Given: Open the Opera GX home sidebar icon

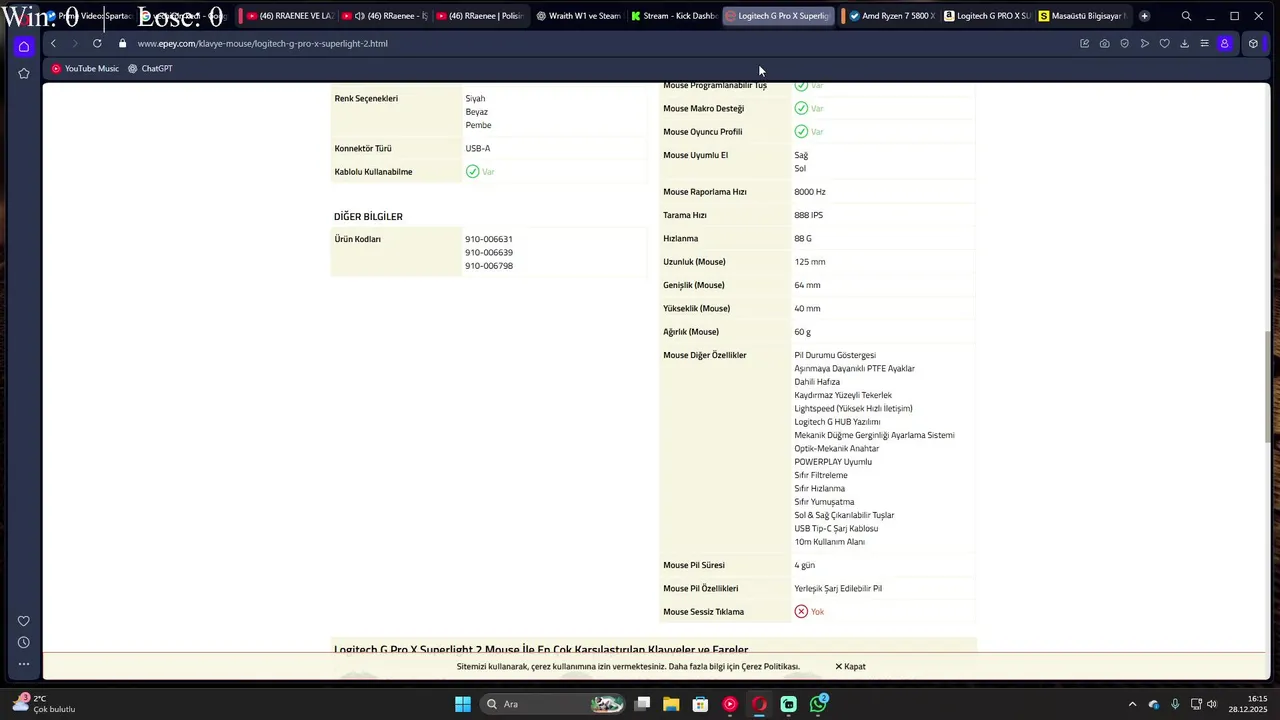Looking at the screenshot, I should [24, 46].
